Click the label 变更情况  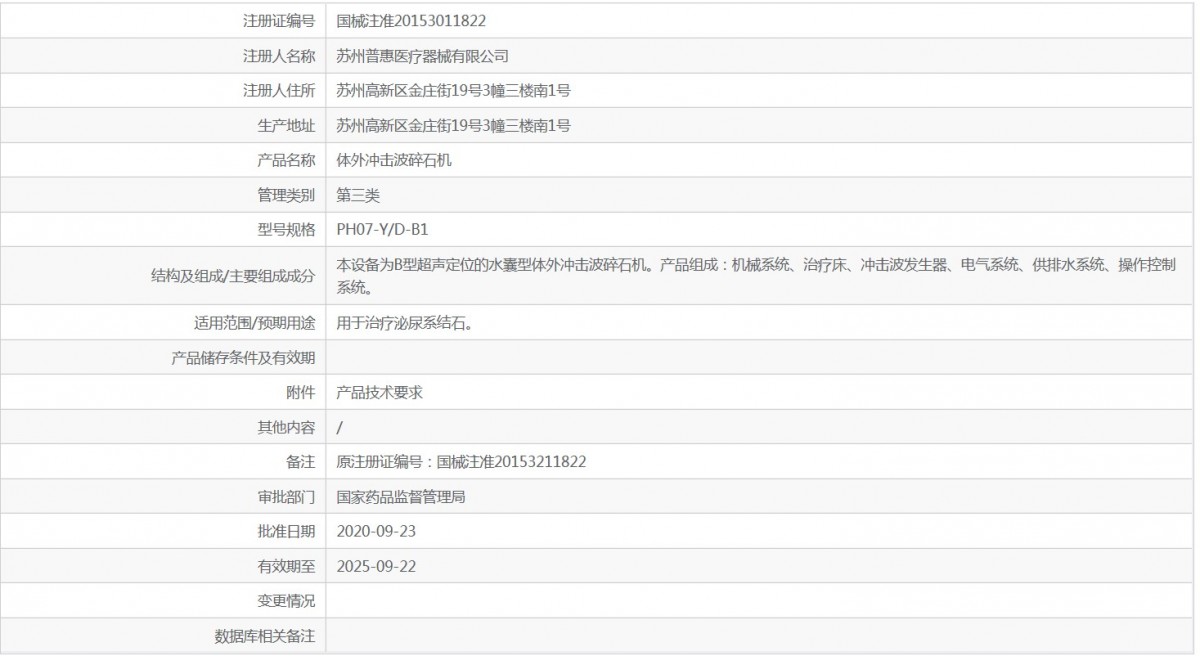pos(286,601)
